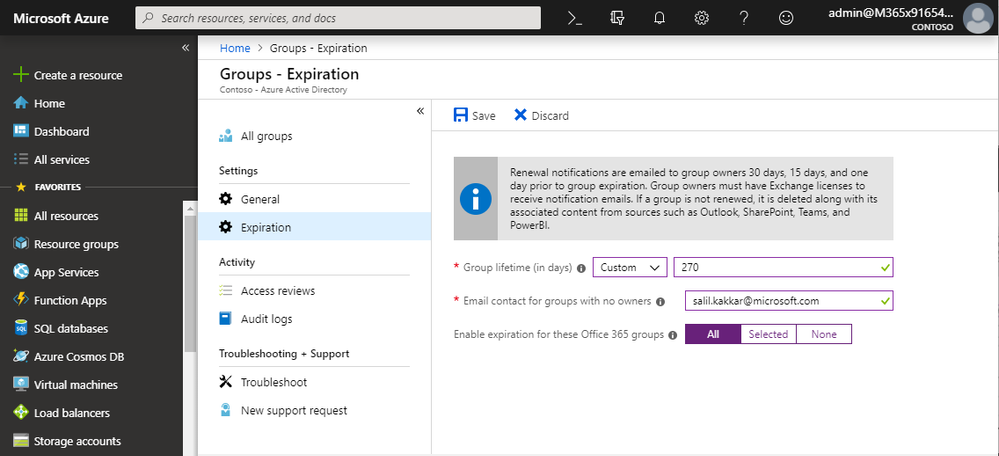This screenshot has height=456, width=999.
Task: Open Audit logs in Activity
Action: (266, 319)
